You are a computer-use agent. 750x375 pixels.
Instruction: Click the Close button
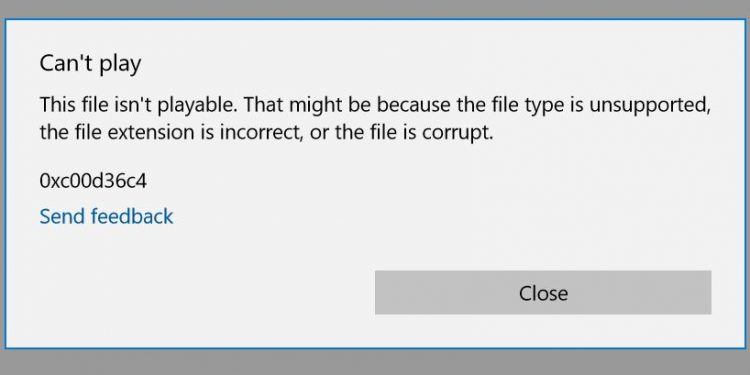point(543,293)
